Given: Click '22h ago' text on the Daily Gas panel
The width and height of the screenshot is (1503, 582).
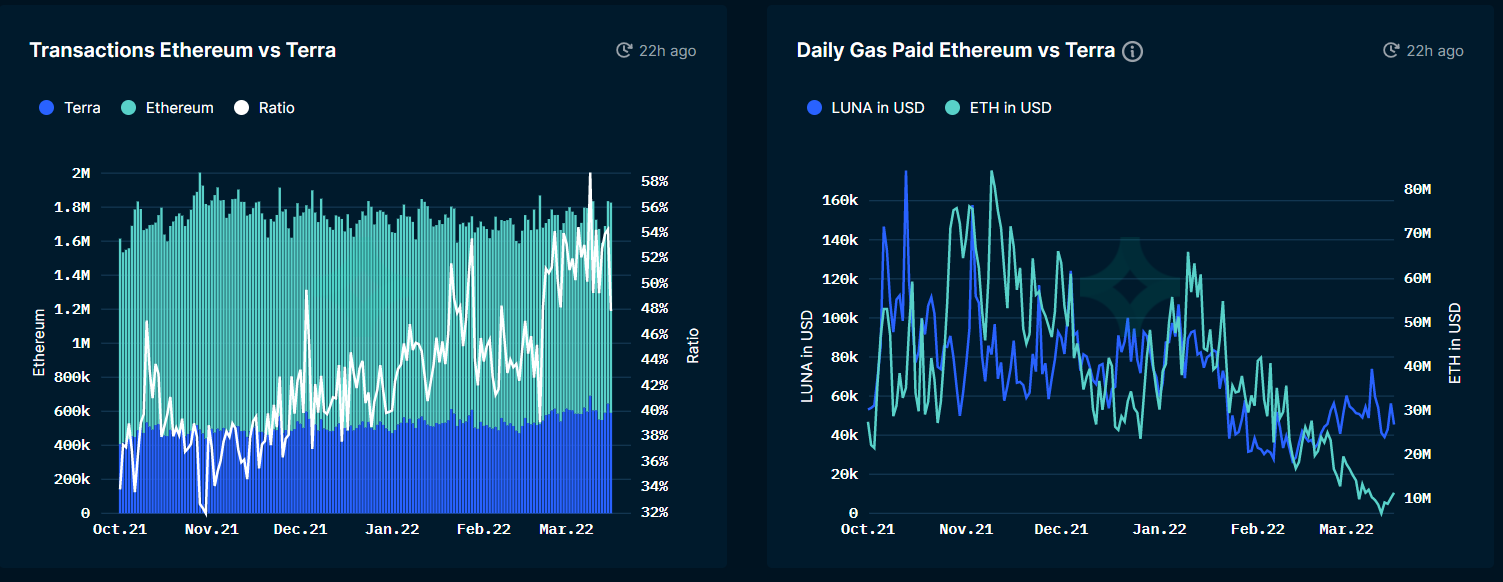Looking at the screenshot, I should pos(1434,51).
